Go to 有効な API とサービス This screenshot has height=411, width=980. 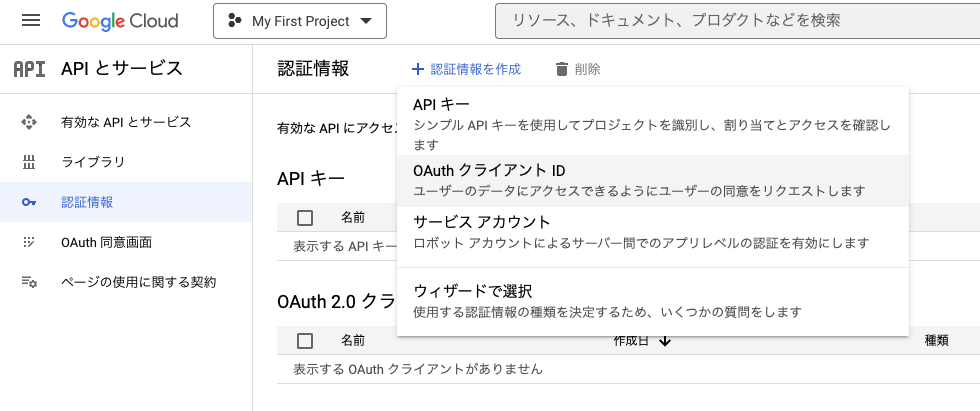[126, 122]
